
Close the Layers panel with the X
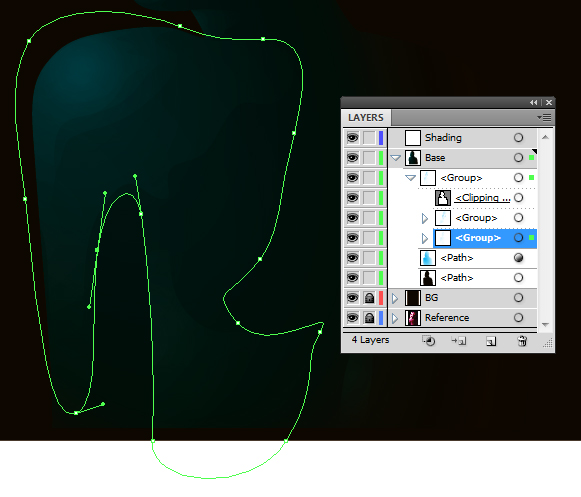tap(549, 102)
